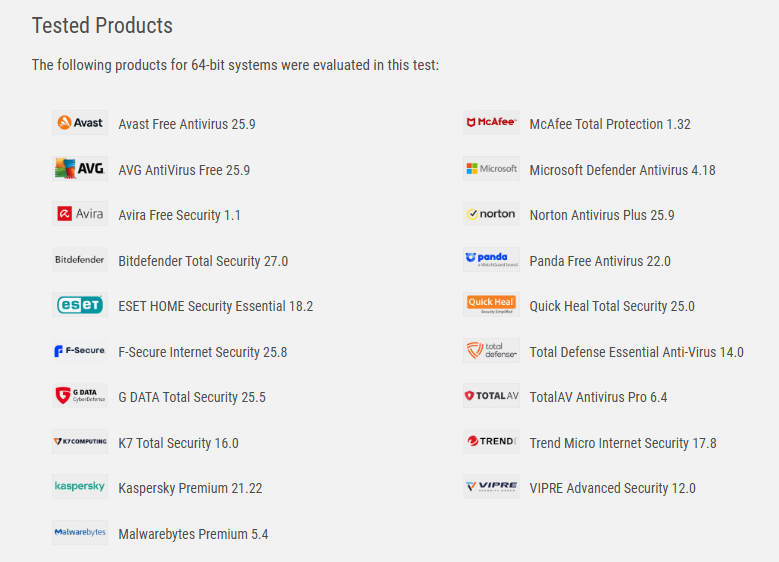Click the Panda logo icon
779x562 pixels.
pos(491,259)
